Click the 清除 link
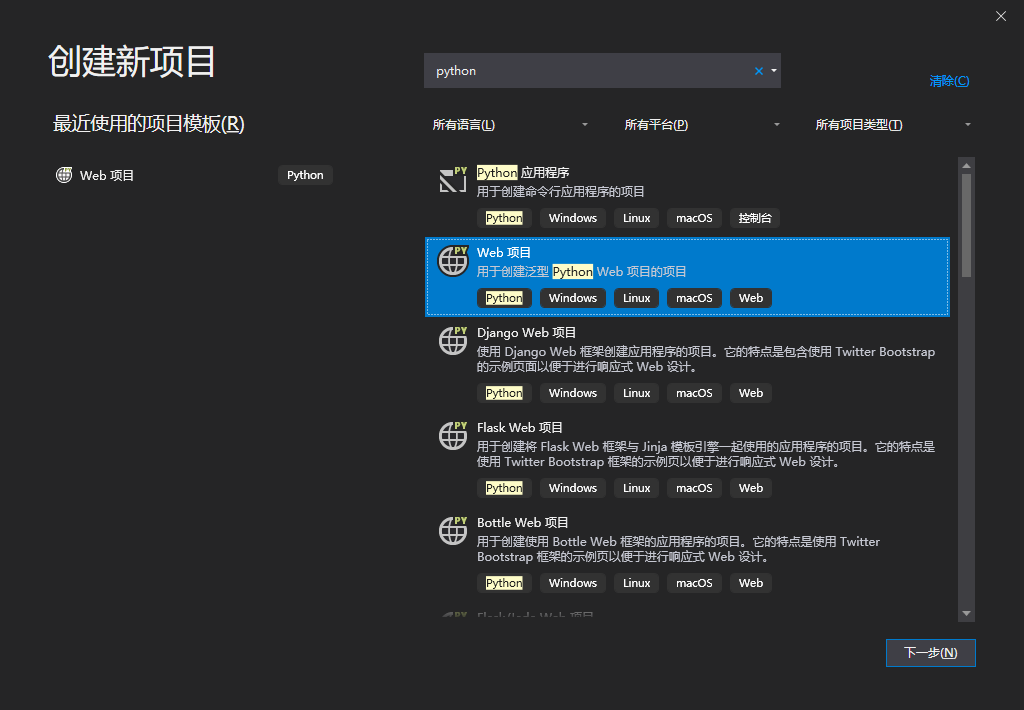This screenshot has width=1024, height=710. [x=948, y=80]
